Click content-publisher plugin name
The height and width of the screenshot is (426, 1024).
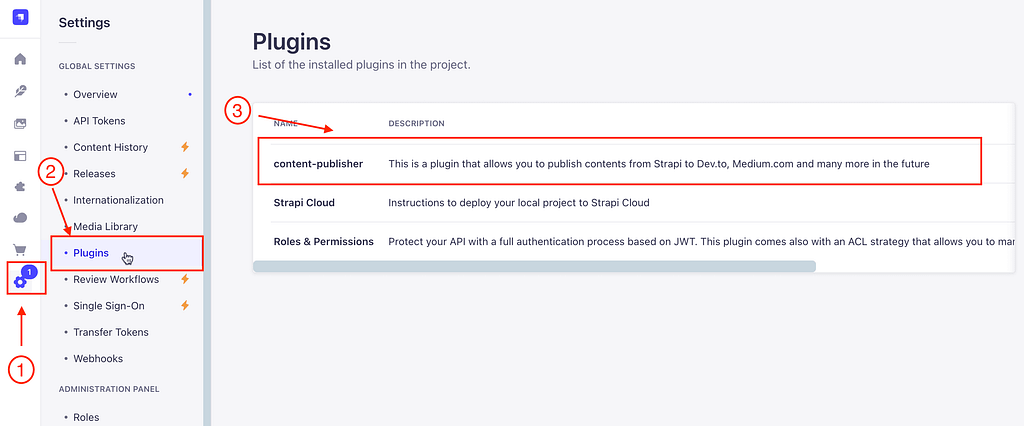point(318,164)
